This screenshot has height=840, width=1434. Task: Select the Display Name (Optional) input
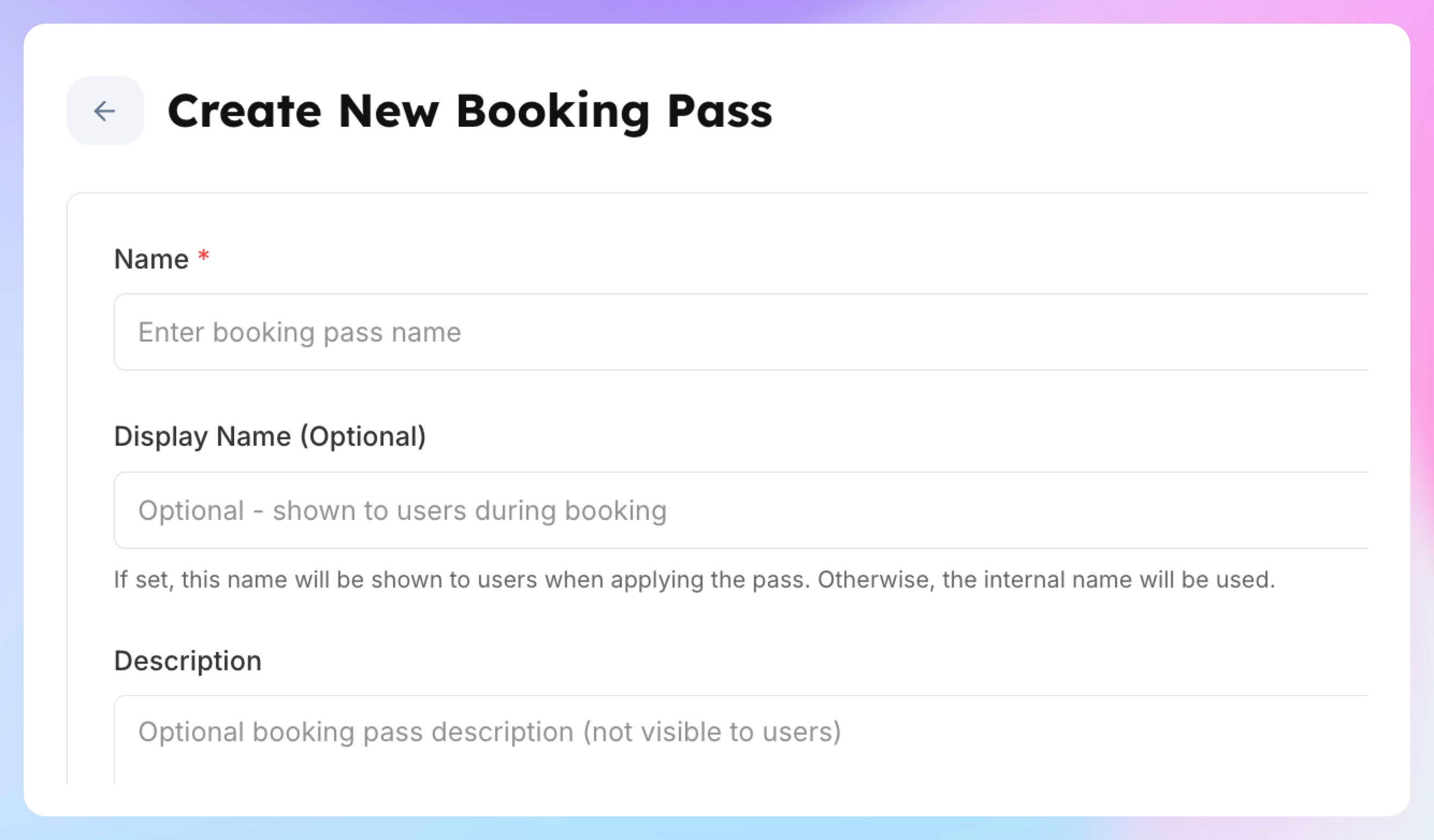740,510
